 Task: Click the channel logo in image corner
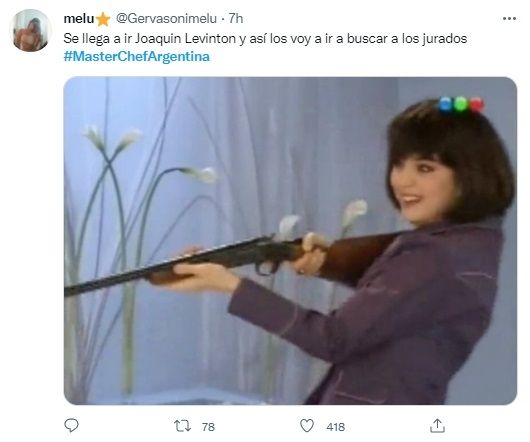[x=461, y=104]
